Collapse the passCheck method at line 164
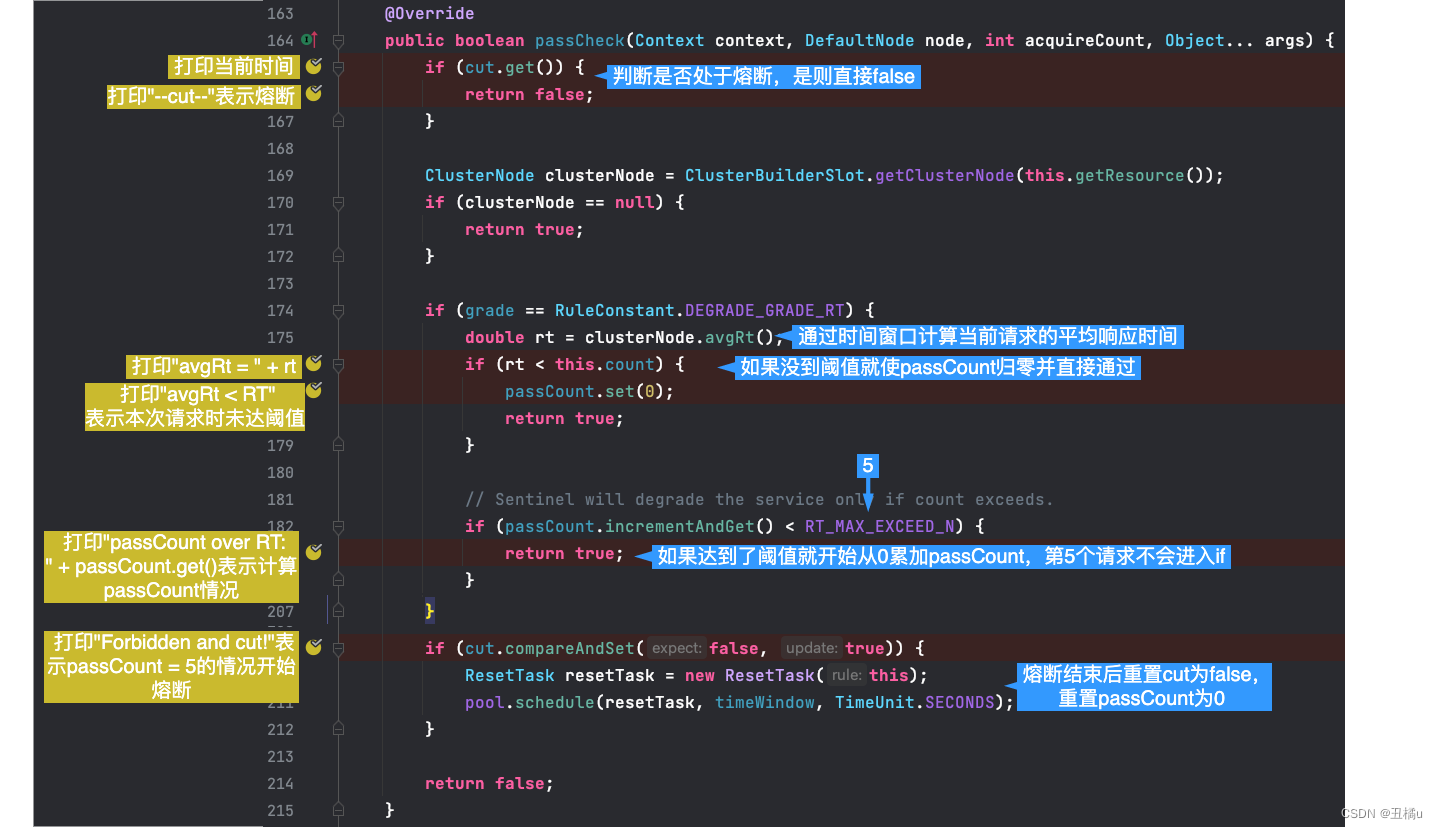The width and height of the screenshot is (1438, 829). tap(338, 41)
